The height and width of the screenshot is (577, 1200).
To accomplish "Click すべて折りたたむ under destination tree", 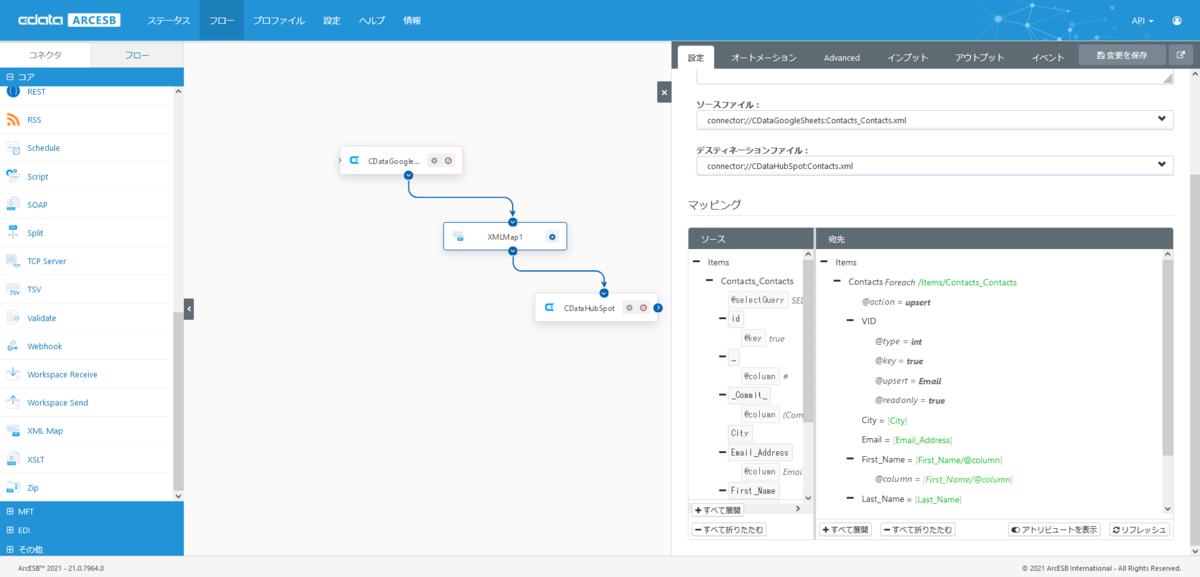I will 917,529.
